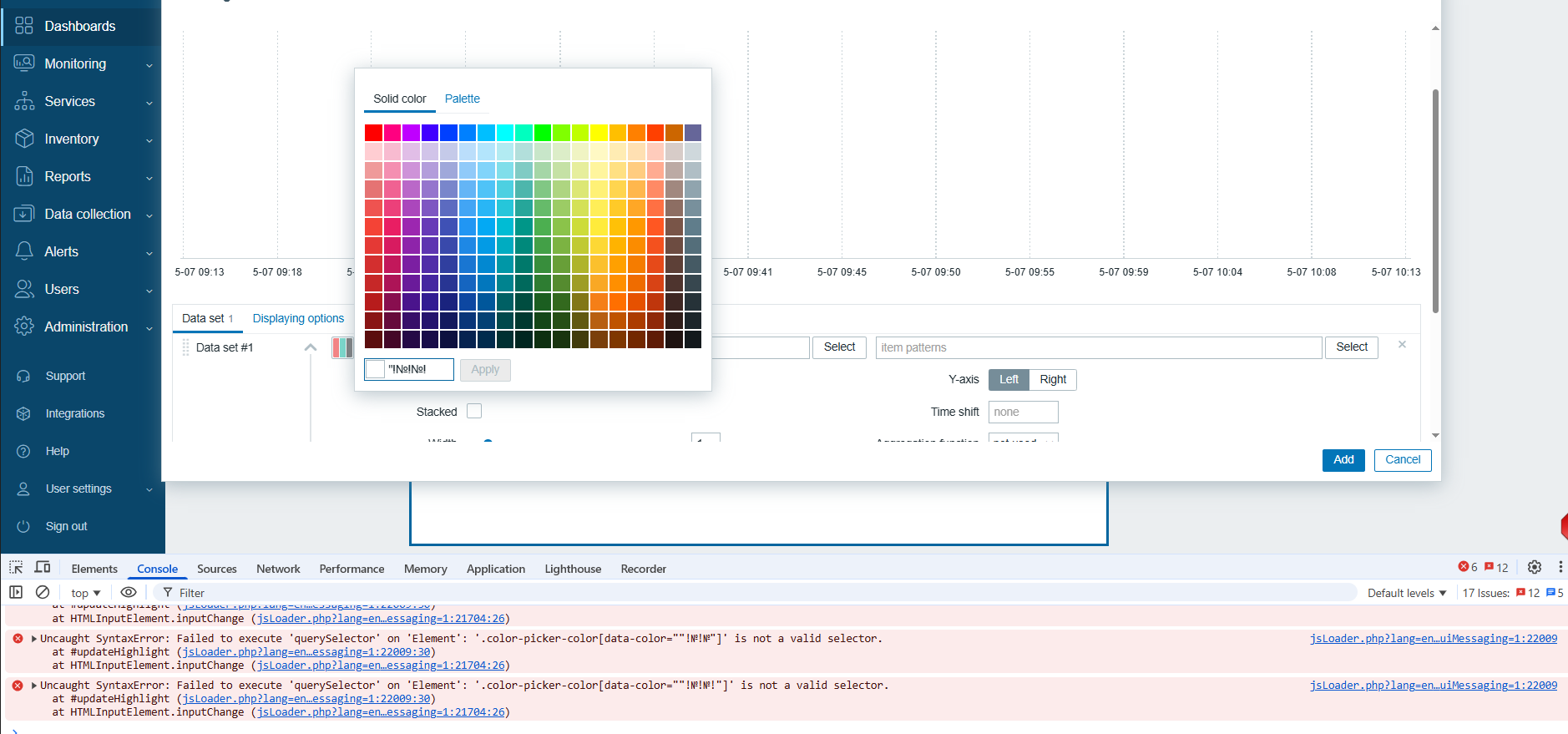Open the Displaying options tab
The width and height of the screenshot is (1568, 734).
(x=298, y=318)
